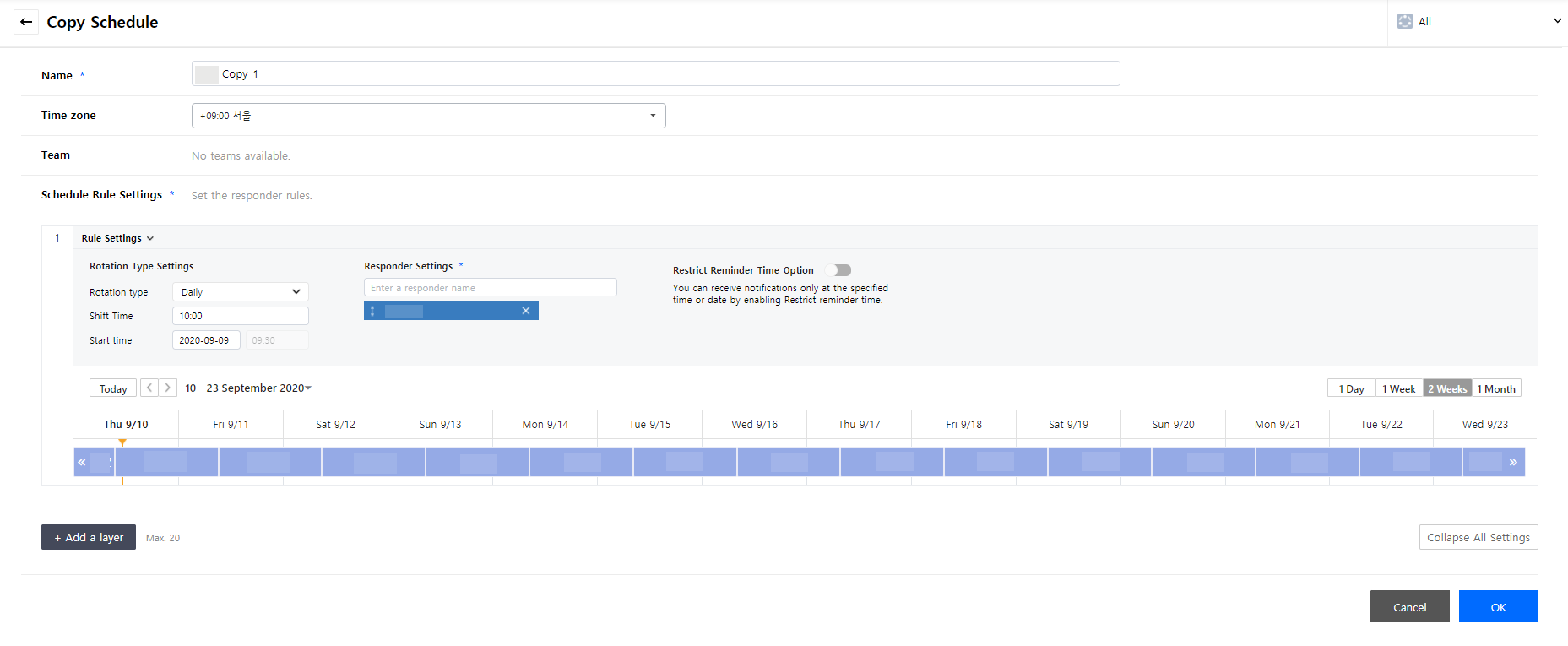Screen dimensions: 1568x646
Task: Click OK to save the copied schedule
Action: 1498,606
